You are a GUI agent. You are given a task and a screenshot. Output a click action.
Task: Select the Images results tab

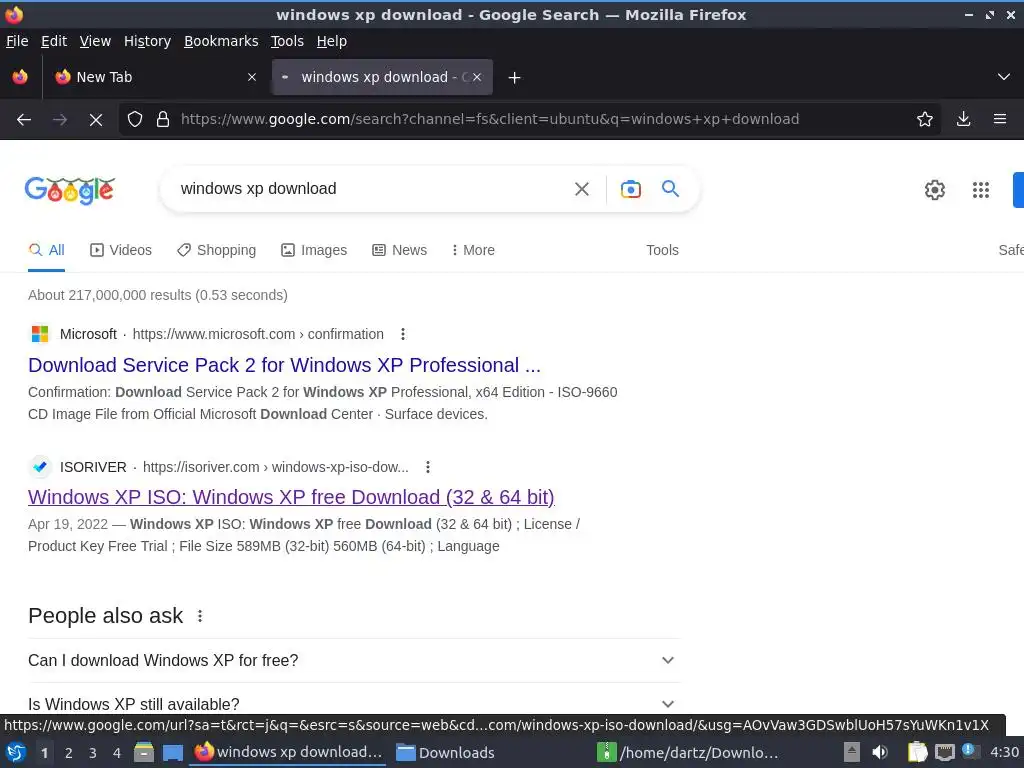(314, 250)
